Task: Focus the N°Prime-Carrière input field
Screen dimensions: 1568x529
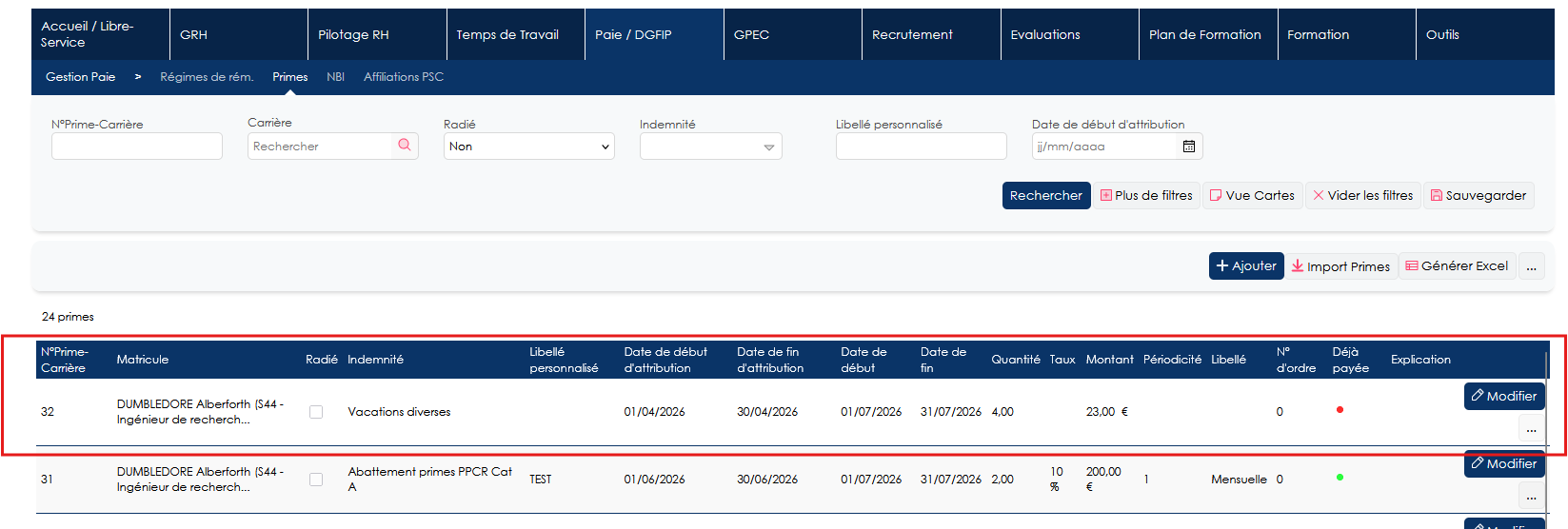Action: click(x=137, y=146)
